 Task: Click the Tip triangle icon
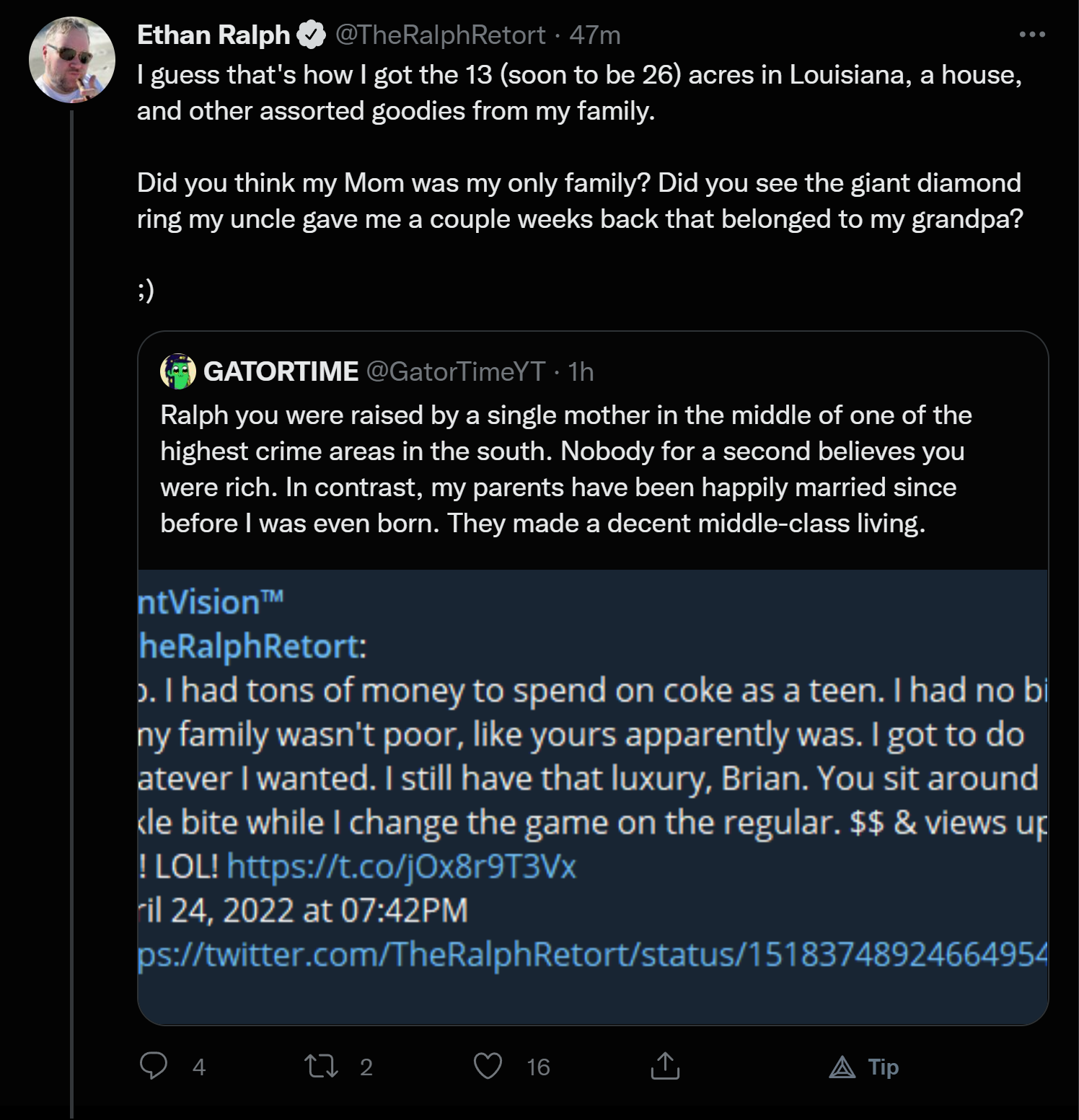842,1067
